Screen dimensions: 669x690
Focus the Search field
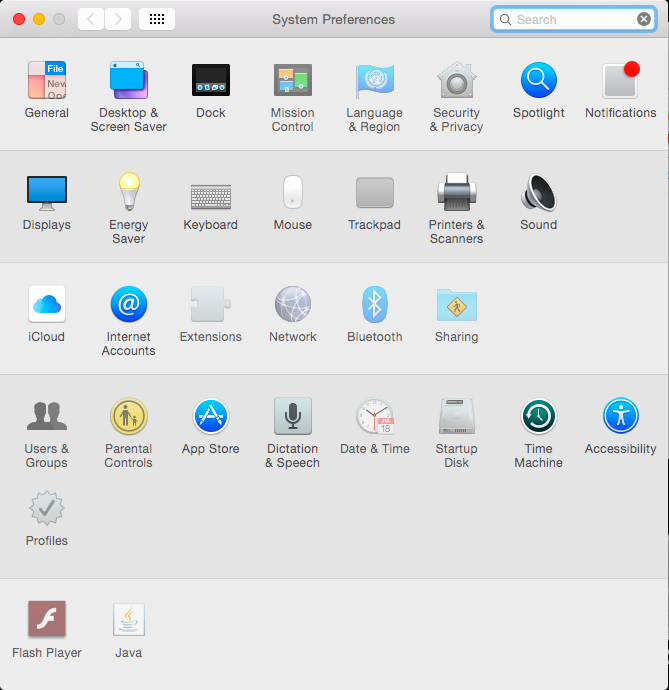[574, 19]
